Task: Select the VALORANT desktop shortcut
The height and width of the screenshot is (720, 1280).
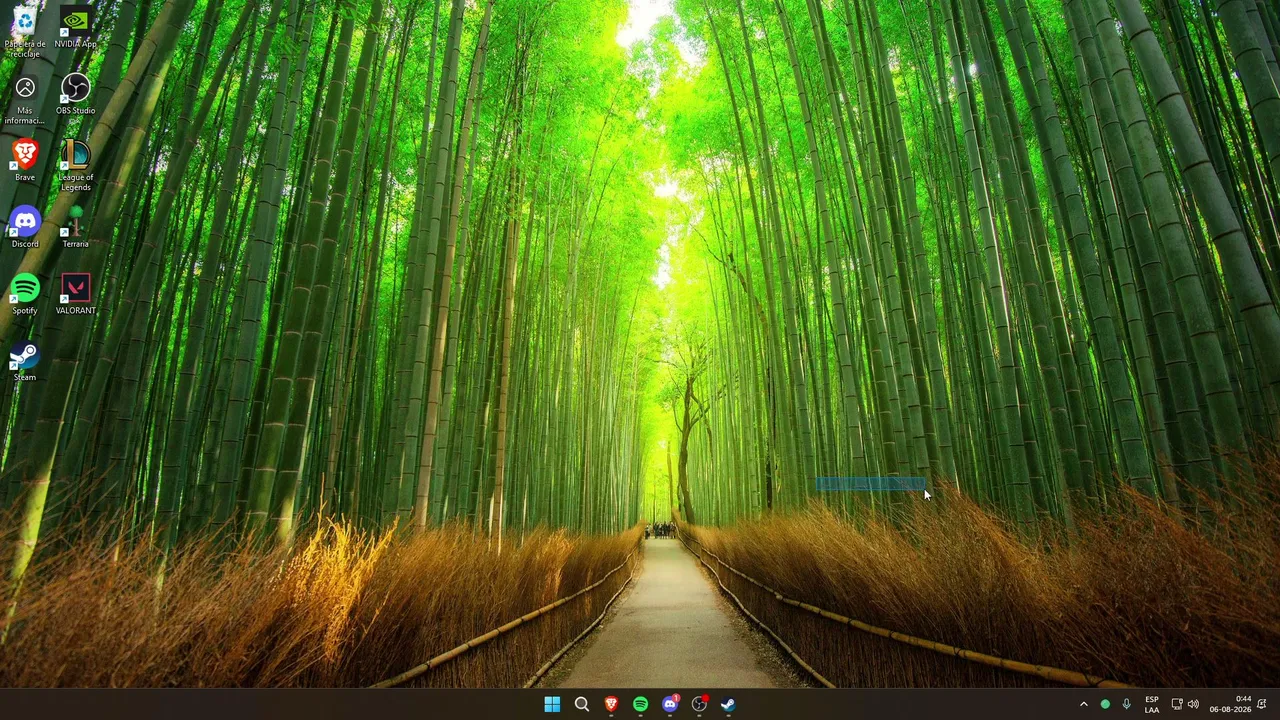Action: point(75,295)
